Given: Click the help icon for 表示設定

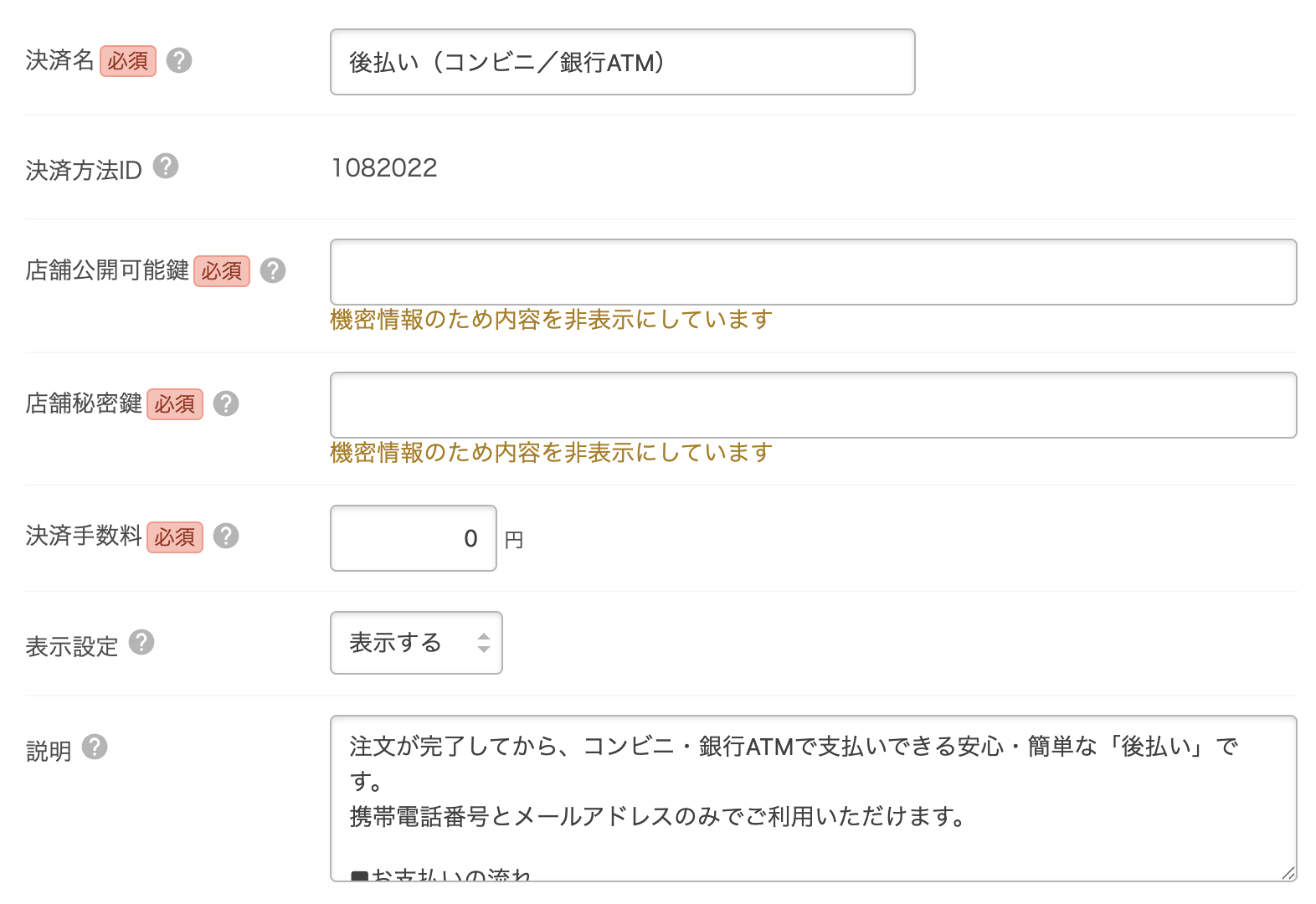Looking at the screenshot, I should click(142, 642).
